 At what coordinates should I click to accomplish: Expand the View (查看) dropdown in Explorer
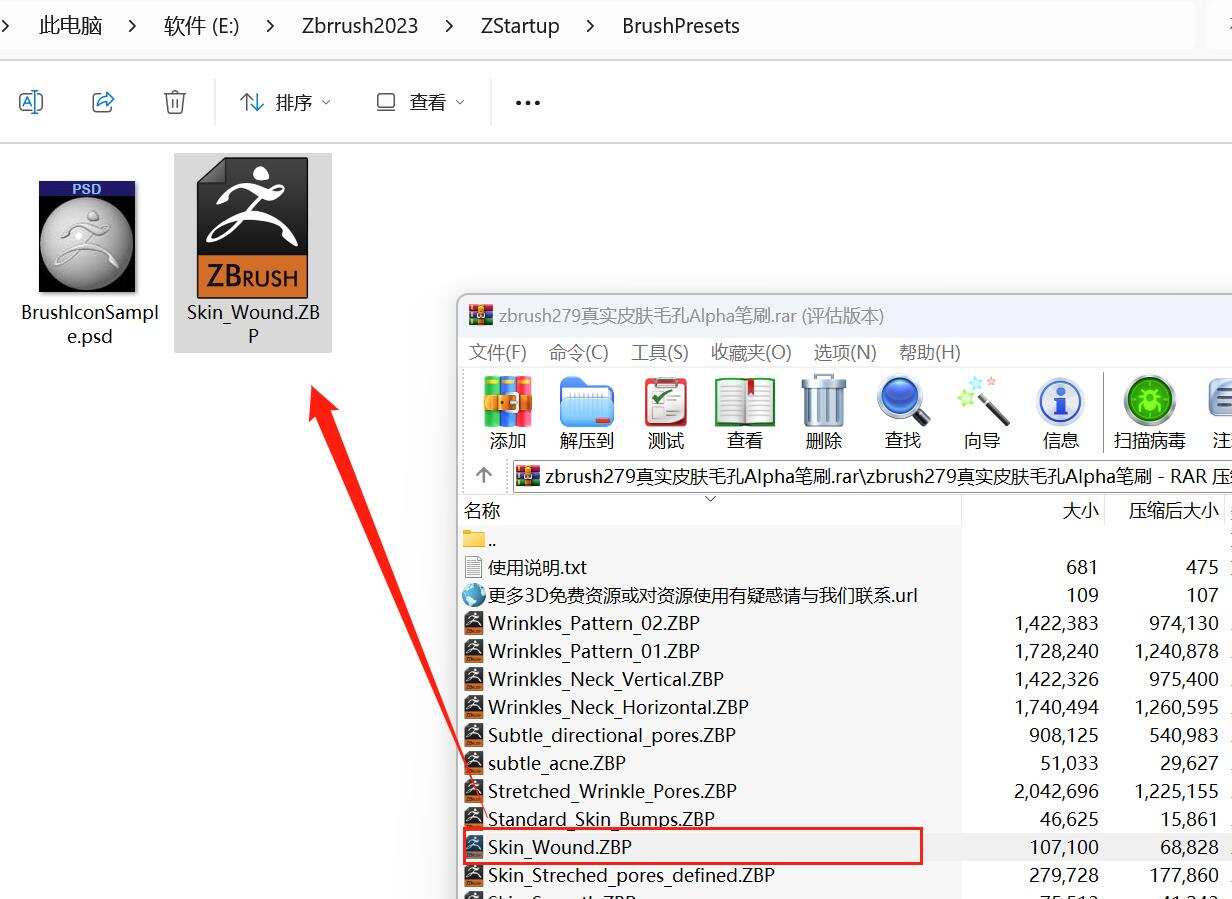[420, 102]
